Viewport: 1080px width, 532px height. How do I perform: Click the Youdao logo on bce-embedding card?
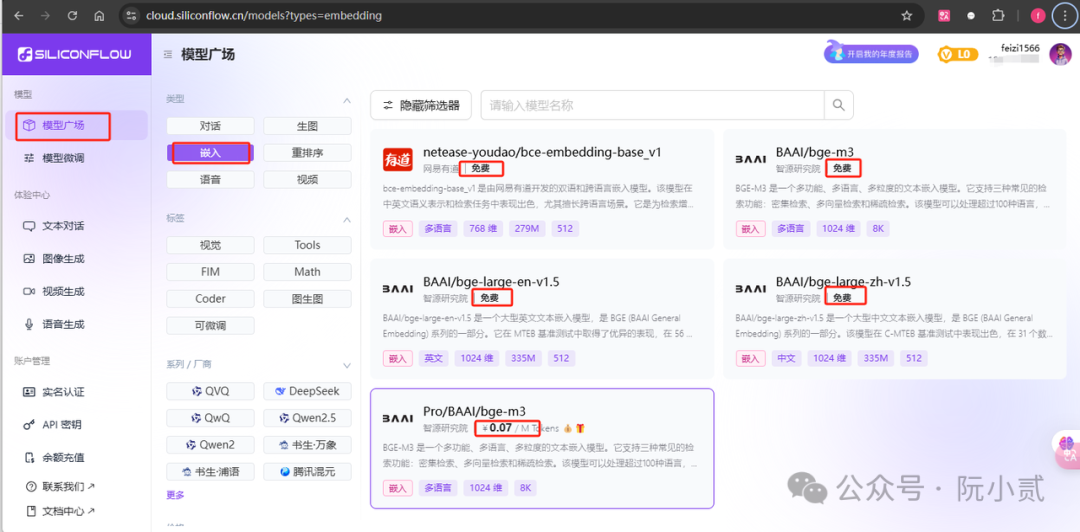coord(397,159)
